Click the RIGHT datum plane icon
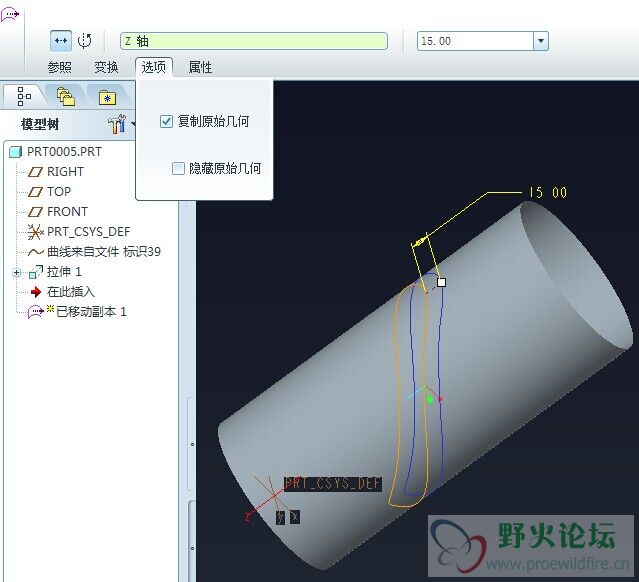The image size is (639, 582). click(x=35, y=172)
